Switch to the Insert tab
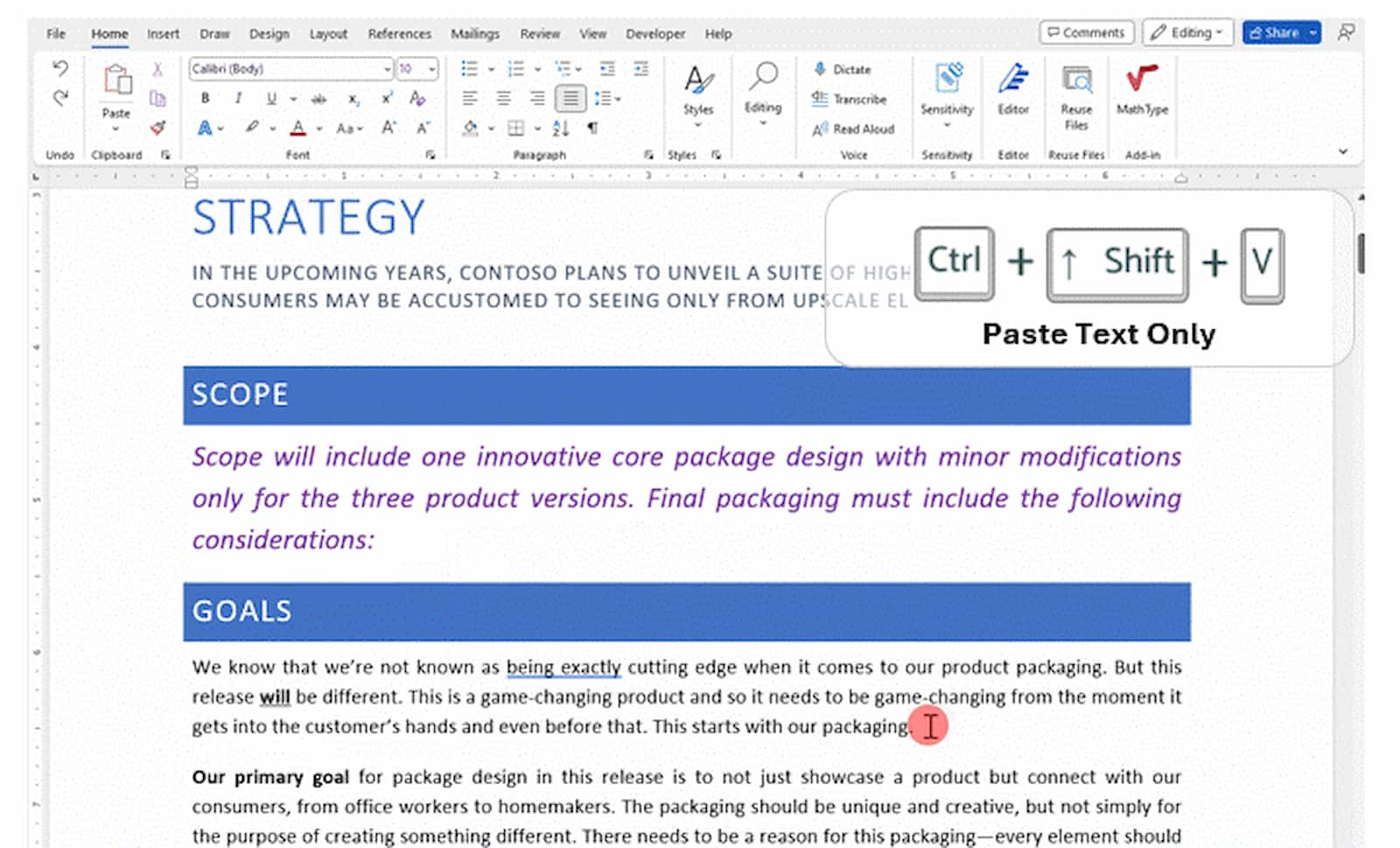 point(163,33)
